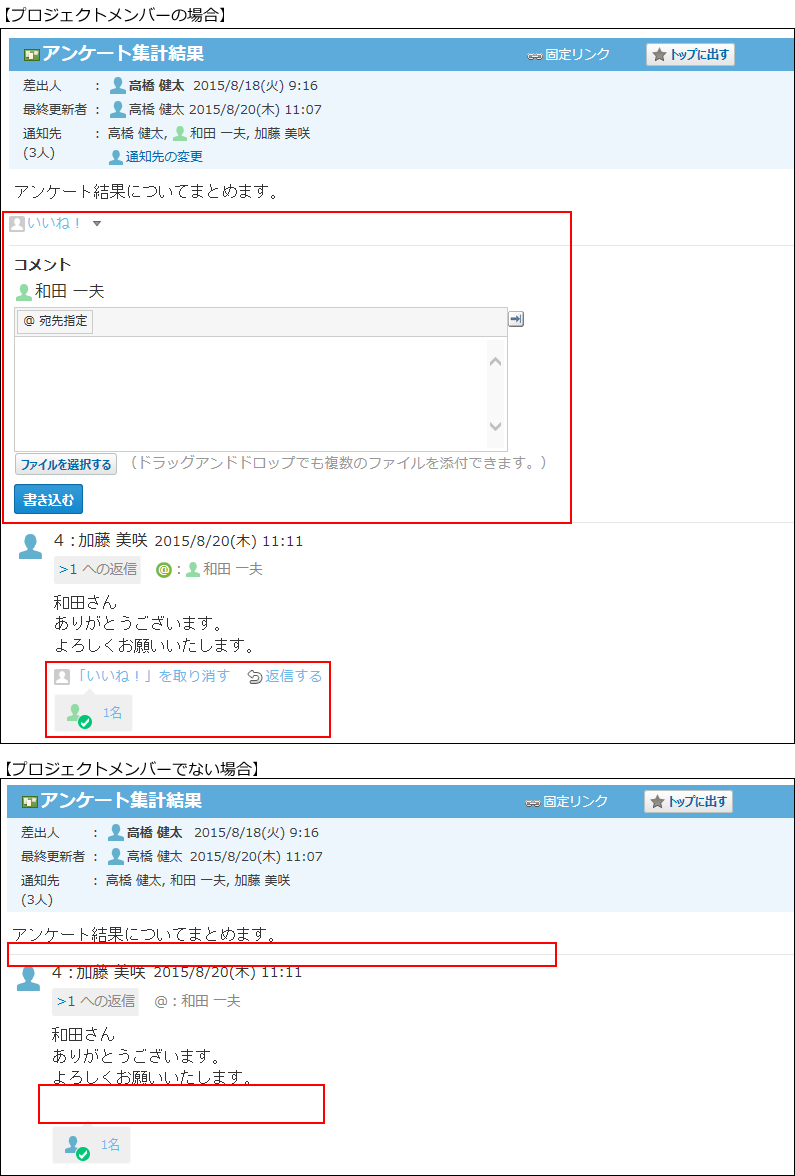Click 加藤 美咲 avatar in the top panel comment
The width and height of the screenshot is (795, 1176).
(x=30, y=547)
